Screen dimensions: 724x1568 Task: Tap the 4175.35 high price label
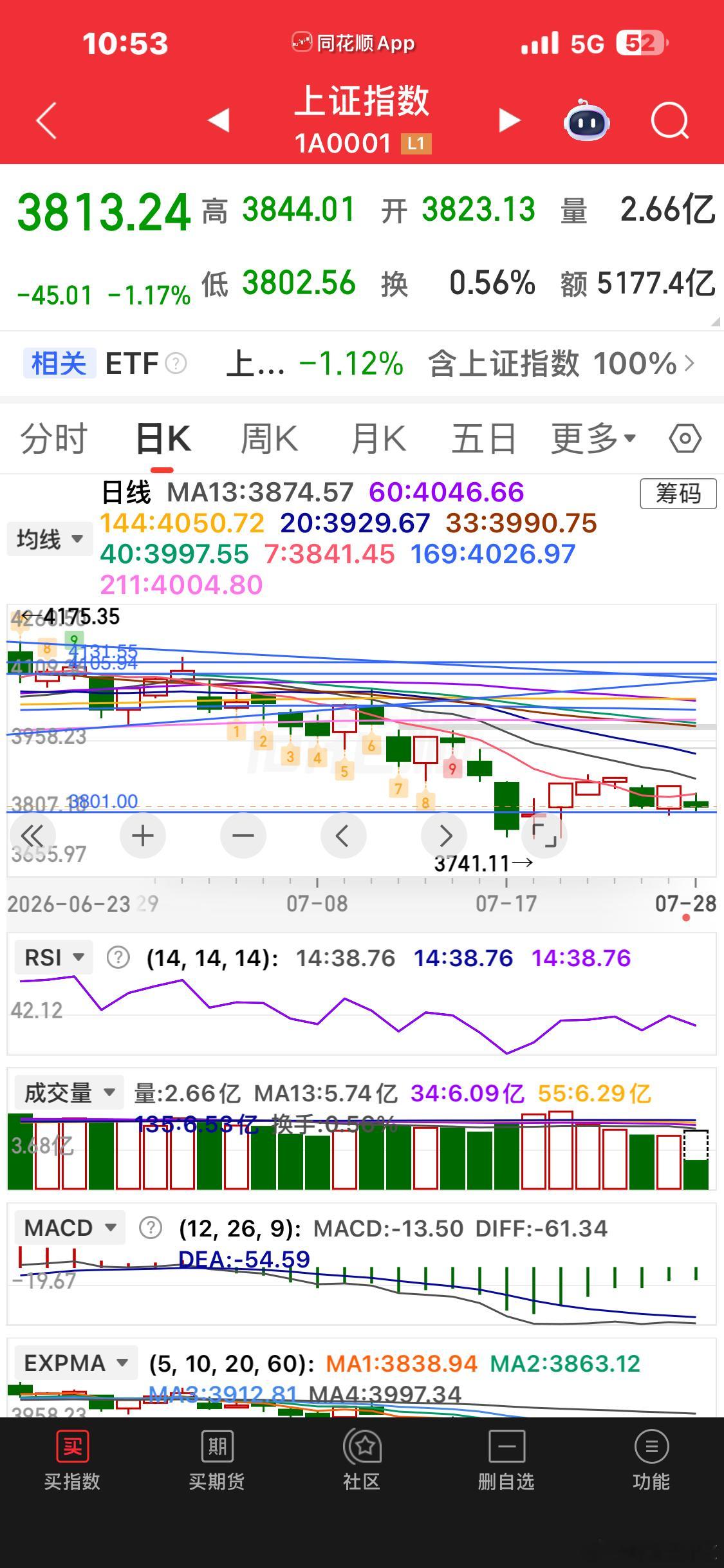[71, 617]
